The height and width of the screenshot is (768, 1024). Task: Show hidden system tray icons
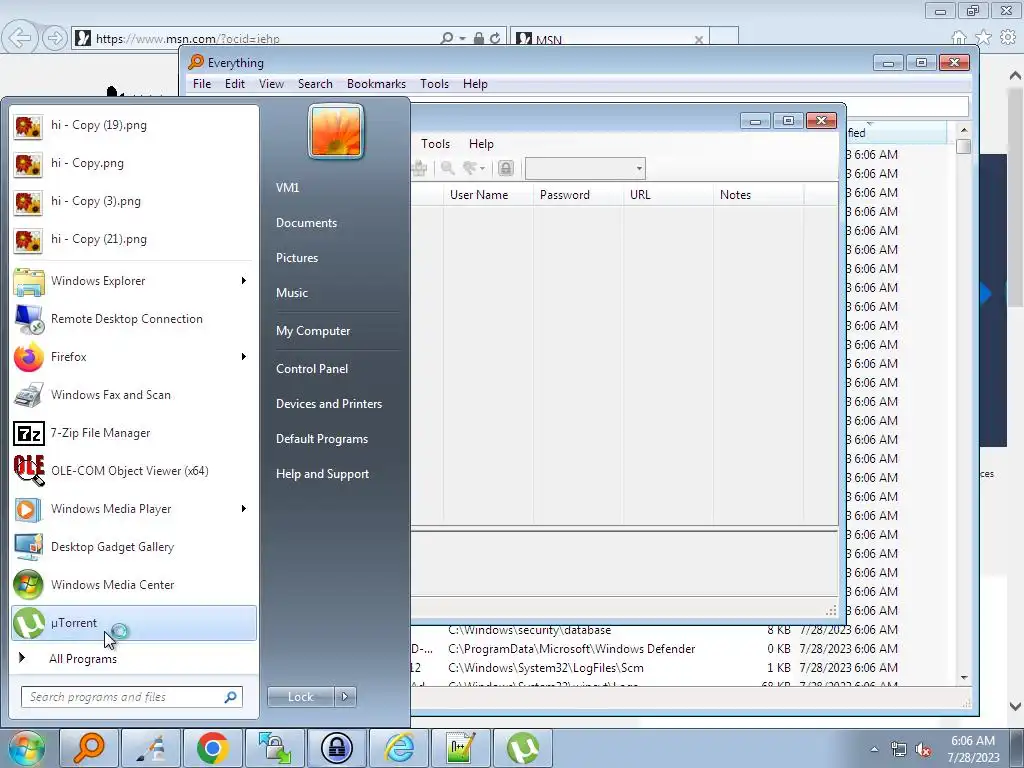874,749
